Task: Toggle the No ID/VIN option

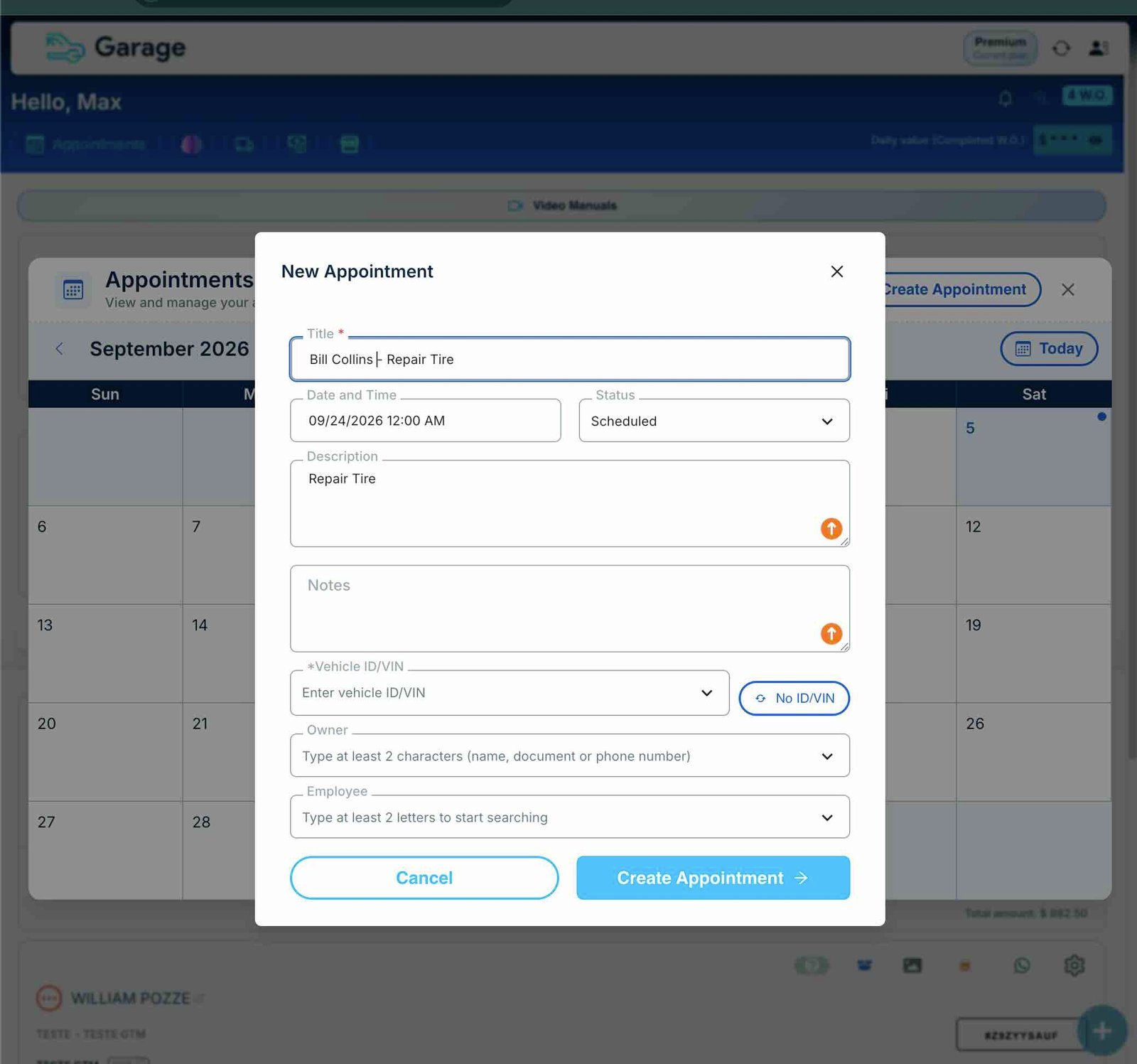Action: click(794, 698)
